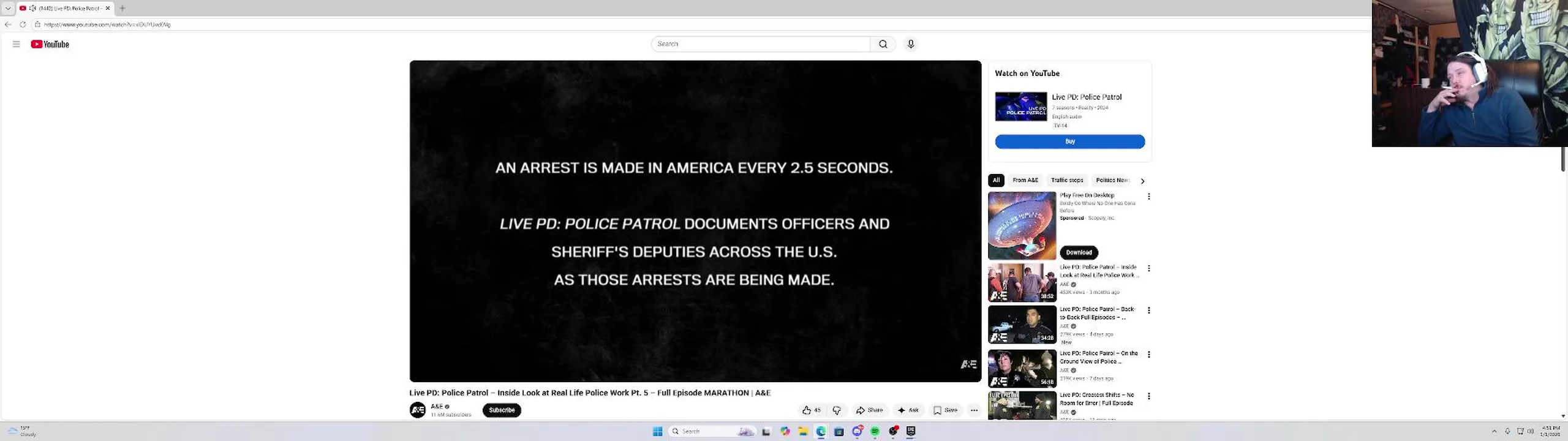
Task: Go to YouTube home via the logo
Action: pos(50,44)
